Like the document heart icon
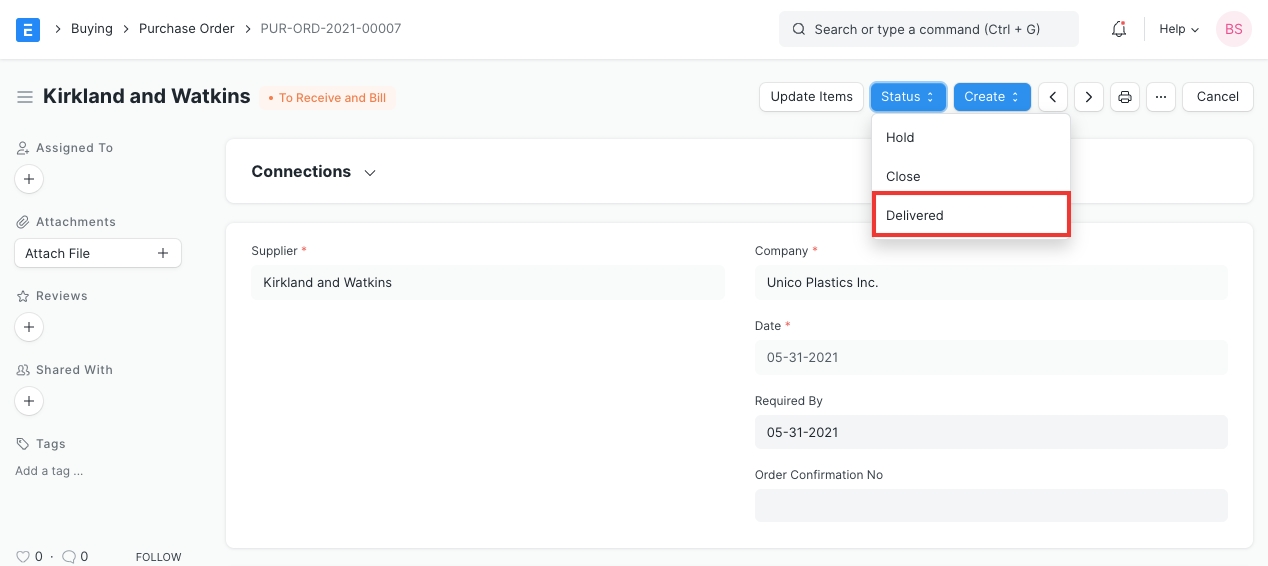Image resolution: width=1268 pixels, height=566 pixels. [x=23, y=557]
